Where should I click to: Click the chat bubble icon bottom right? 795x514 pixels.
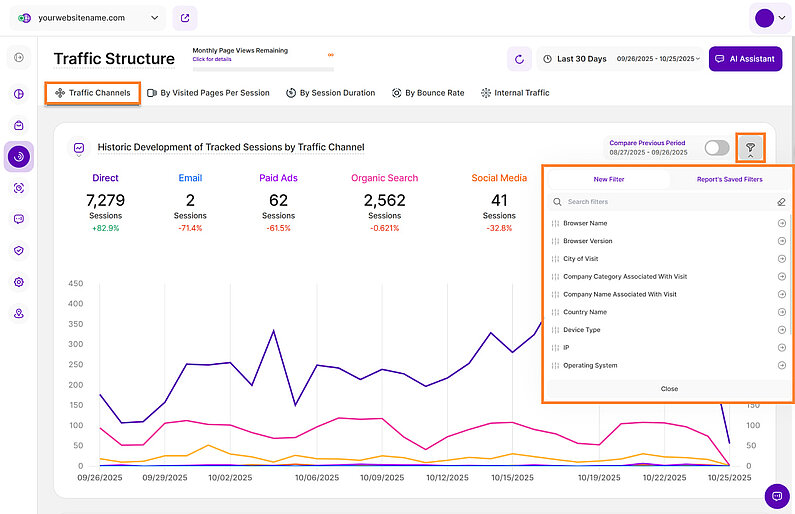pos(775,495)
